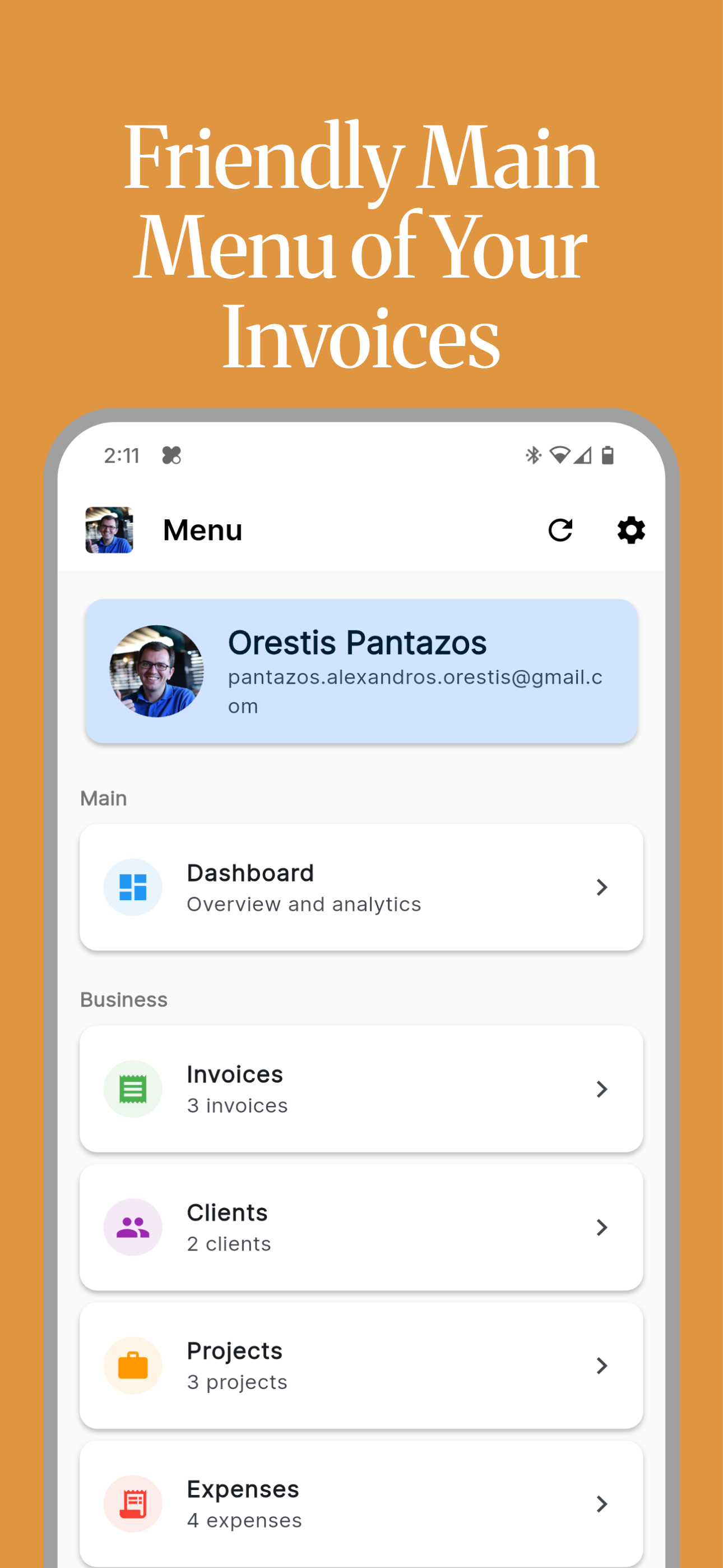Open Expenses via the right chevron
The image size is (723, 1568).
(x=602, y=1504)
